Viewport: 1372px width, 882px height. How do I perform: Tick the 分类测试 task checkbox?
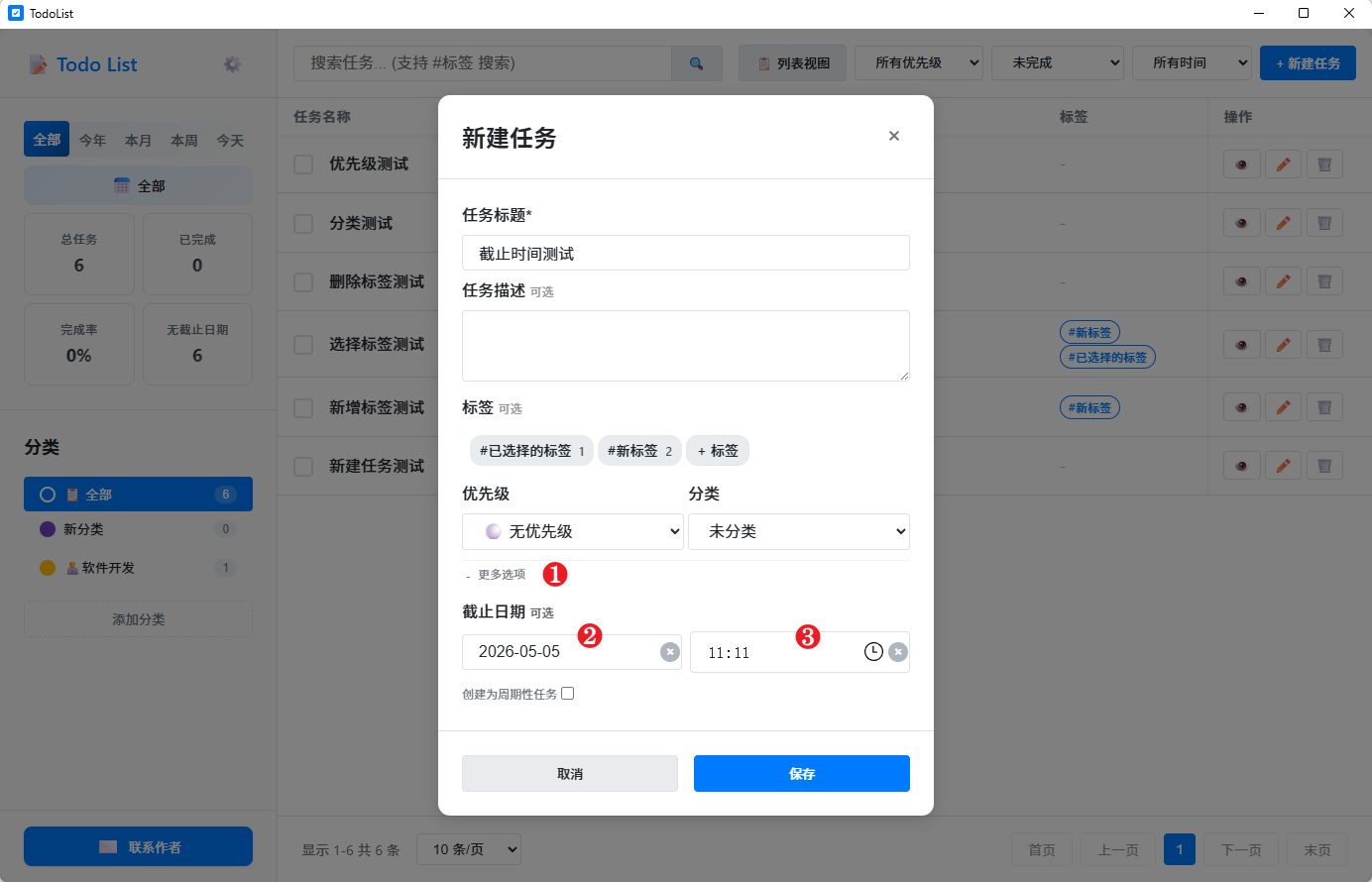(x=303, y=224)
